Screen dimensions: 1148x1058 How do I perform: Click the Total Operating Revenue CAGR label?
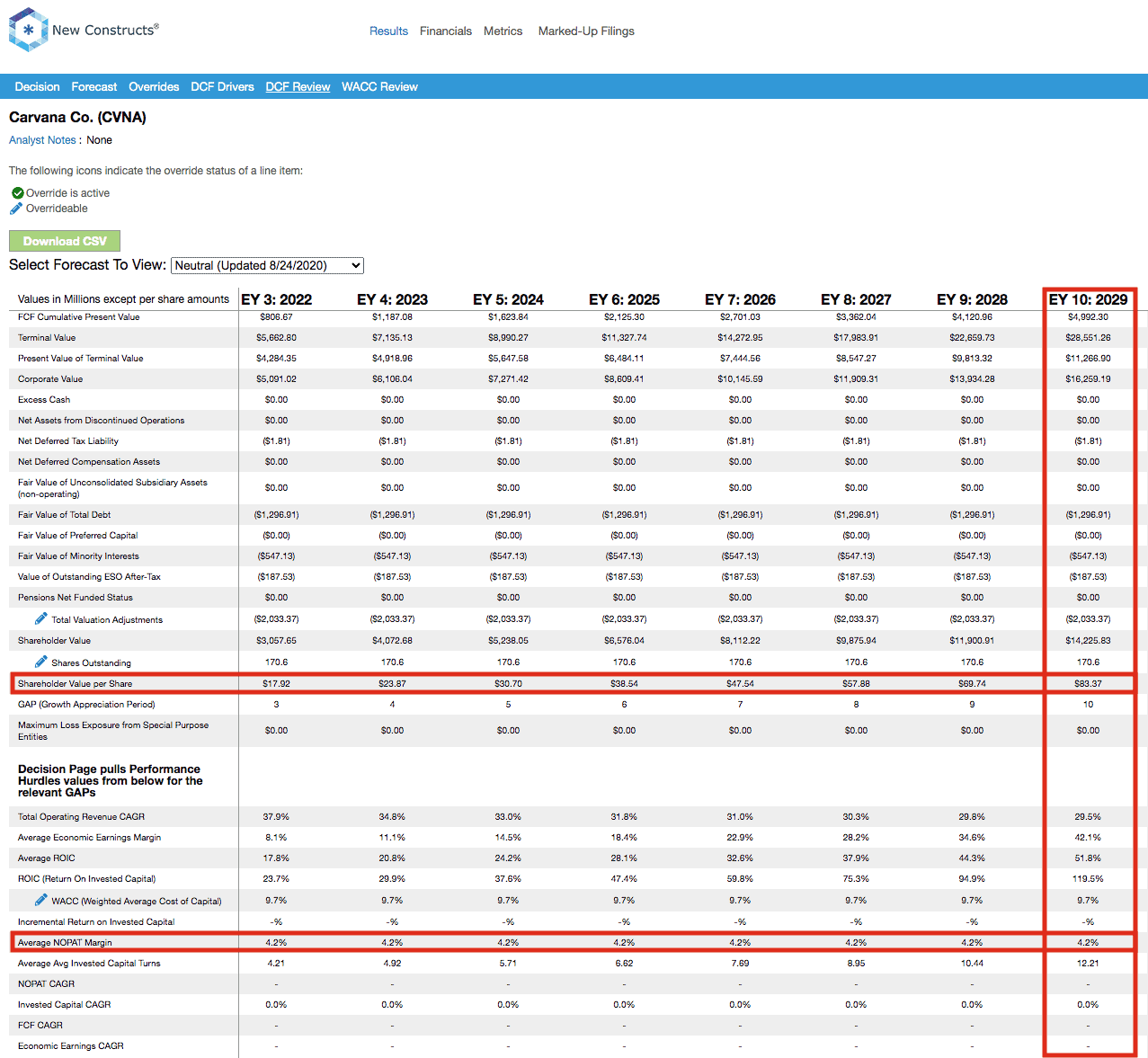tap(82, 817)
